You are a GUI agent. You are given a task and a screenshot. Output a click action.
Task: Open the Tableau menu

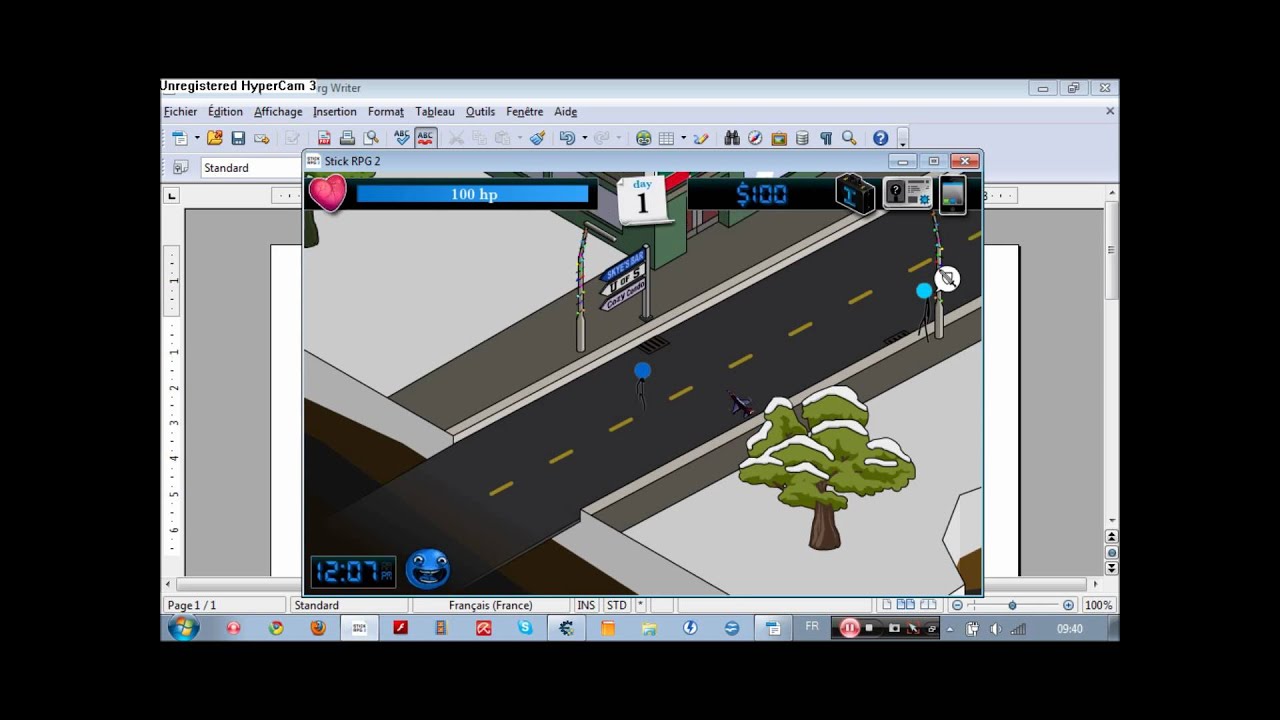(435, 112)
